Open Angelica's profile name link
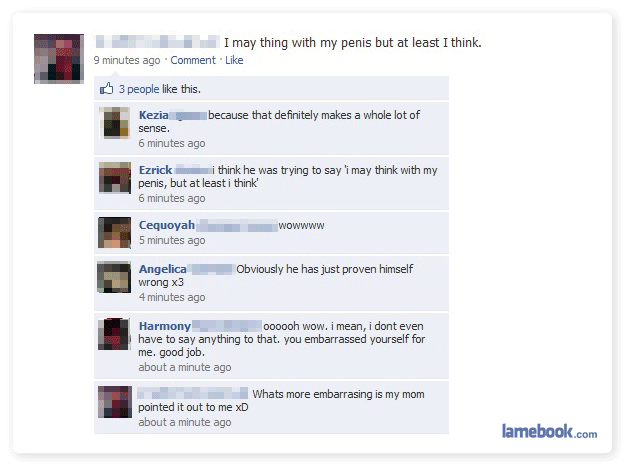The height and width of the screenshot is (471, 630). click(163, 269)
